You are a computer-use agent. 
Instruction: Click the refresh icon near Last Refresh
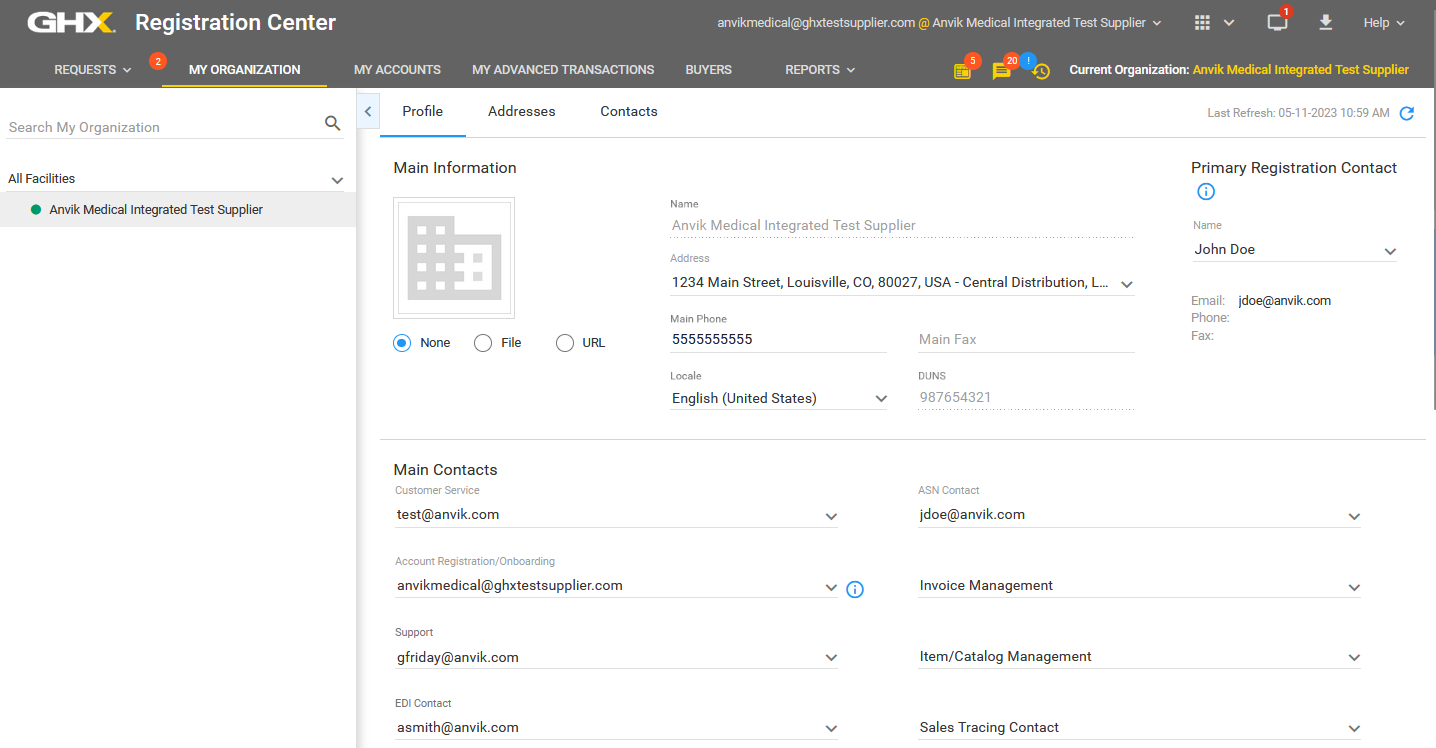(1407, 113)
